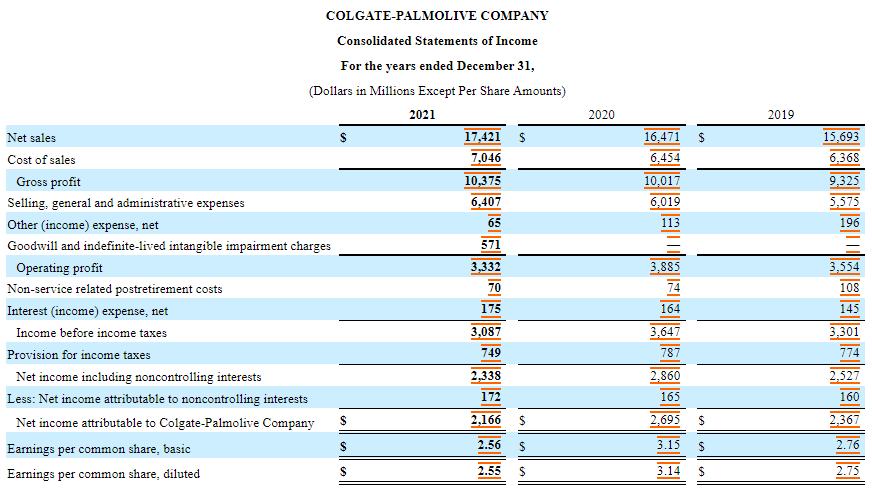Click Colgate-Palmolive net income 2,695
Image resolution: width=872 pixels, height=492 pixels.
pos(665,420)
